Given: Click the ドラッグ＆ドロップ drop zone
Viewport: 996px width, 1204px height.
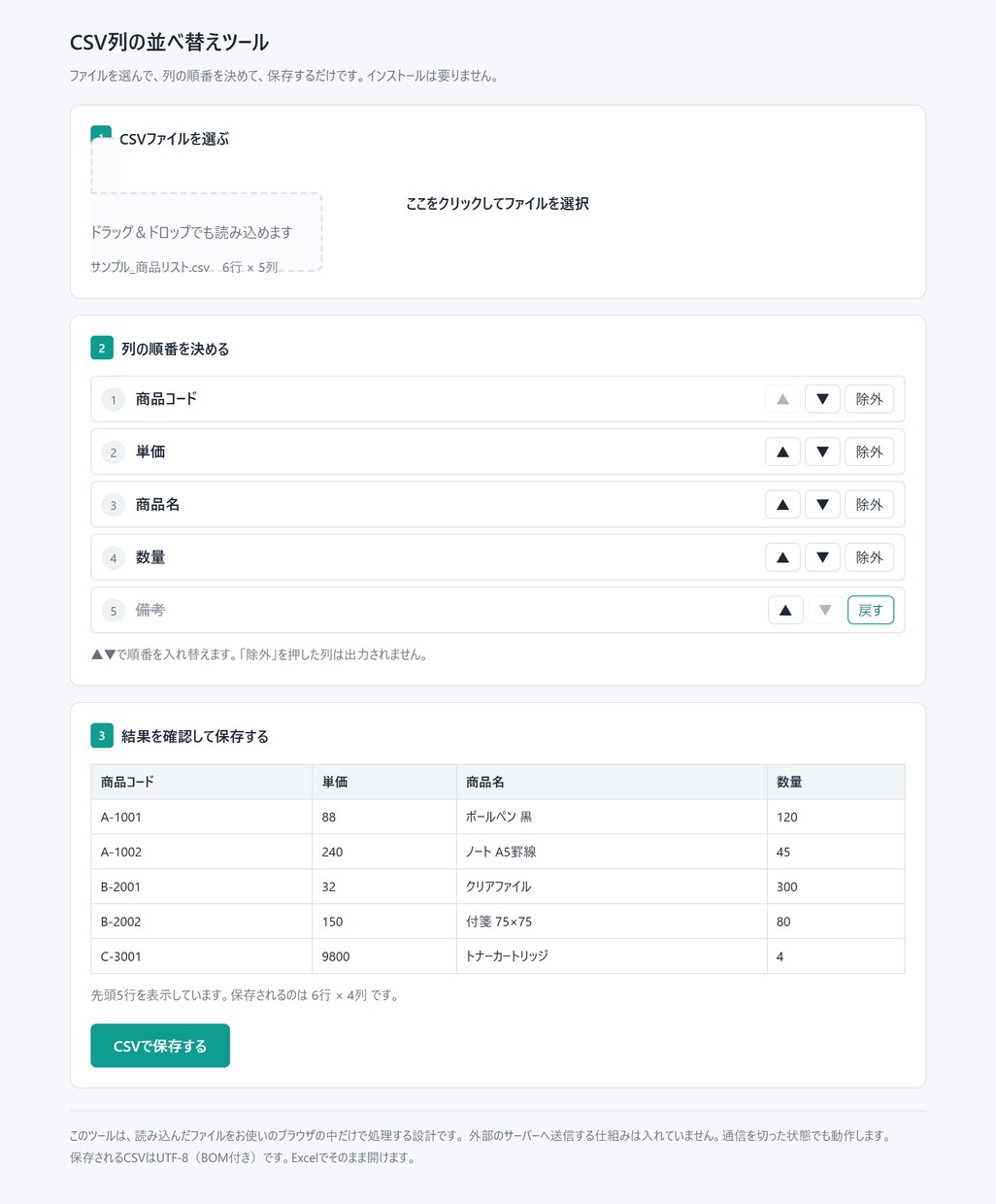Looking at the screenshot, I should click(x=206, y=232).
